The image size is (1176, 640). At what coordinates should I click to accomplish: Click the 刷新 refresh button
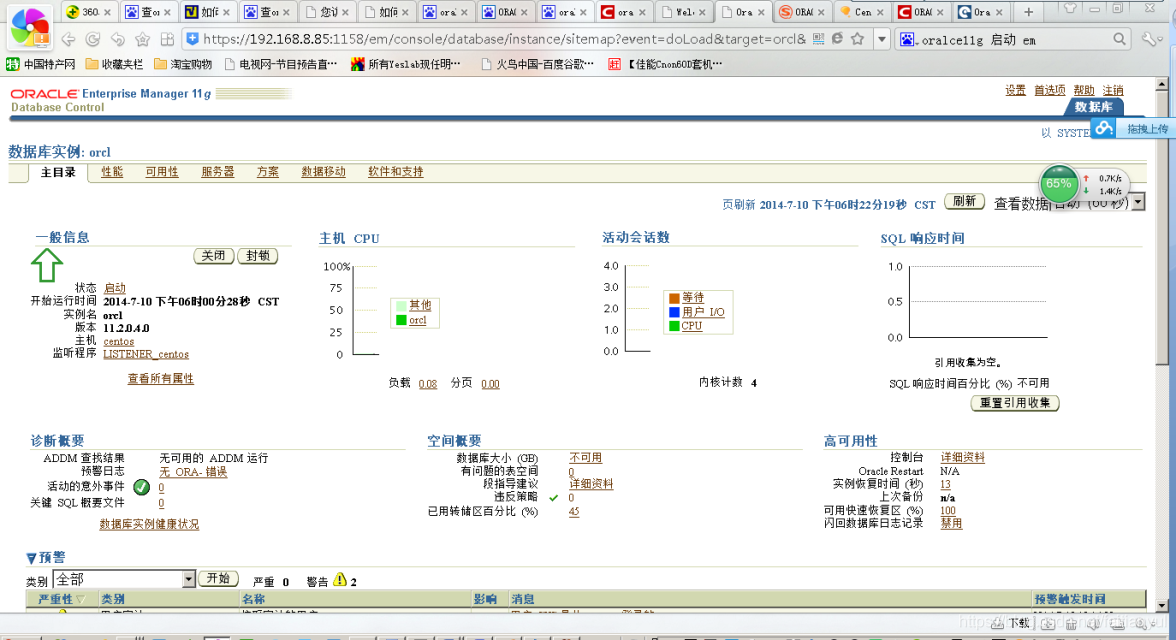click(x=964, y=201)
